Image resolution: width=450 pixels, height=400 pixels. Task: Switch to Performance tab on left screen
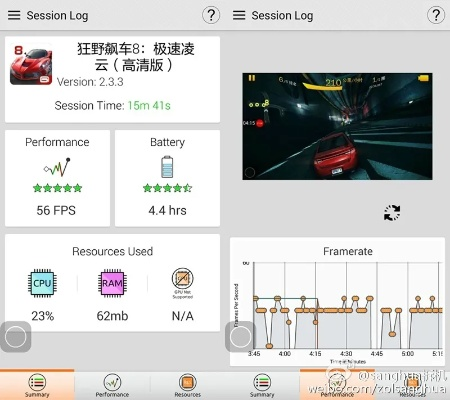point(112,385)
